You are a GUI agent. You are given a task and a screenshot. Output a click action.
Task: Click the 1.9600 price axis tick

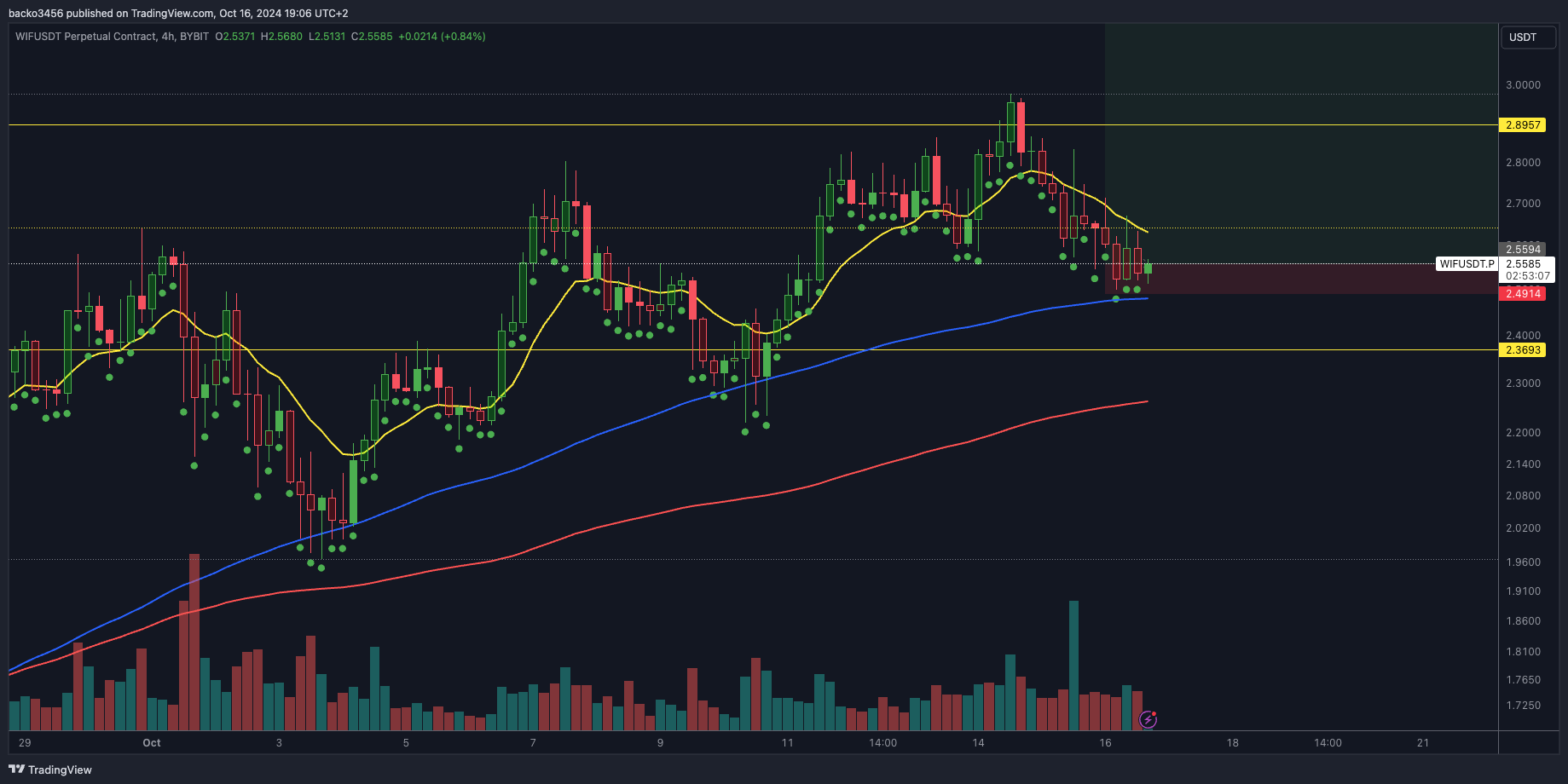click(x=1523, y=562)
